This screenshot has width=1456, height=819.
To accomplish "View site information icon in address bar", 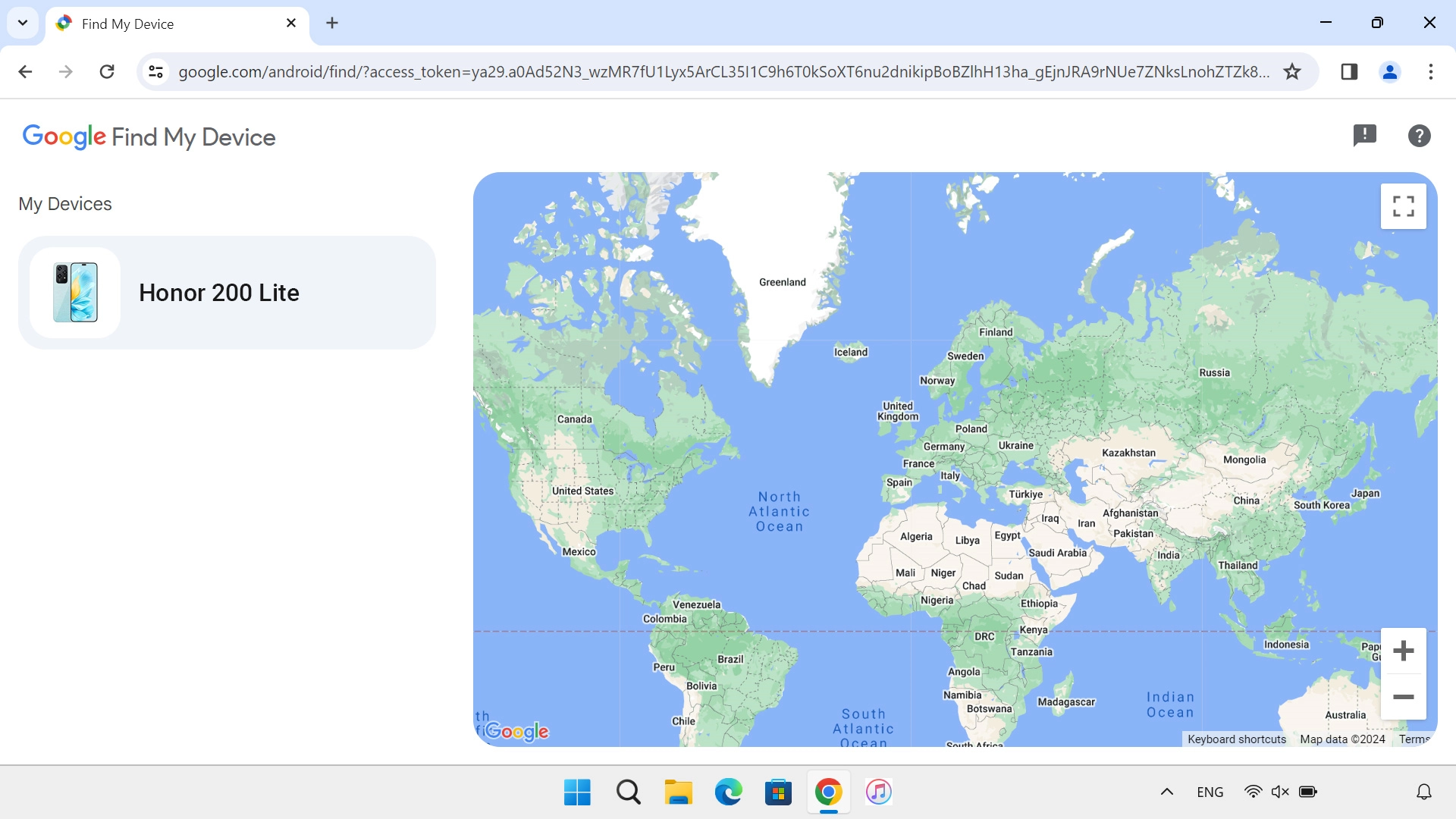I will (156, 71).
